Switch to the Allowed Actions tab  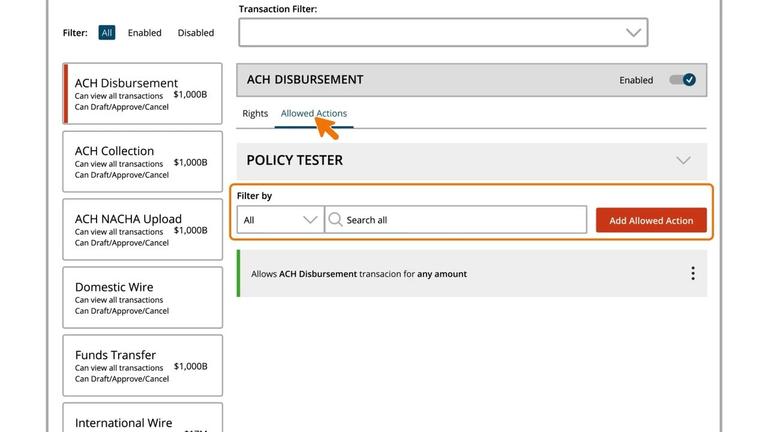tap(314, 113)
